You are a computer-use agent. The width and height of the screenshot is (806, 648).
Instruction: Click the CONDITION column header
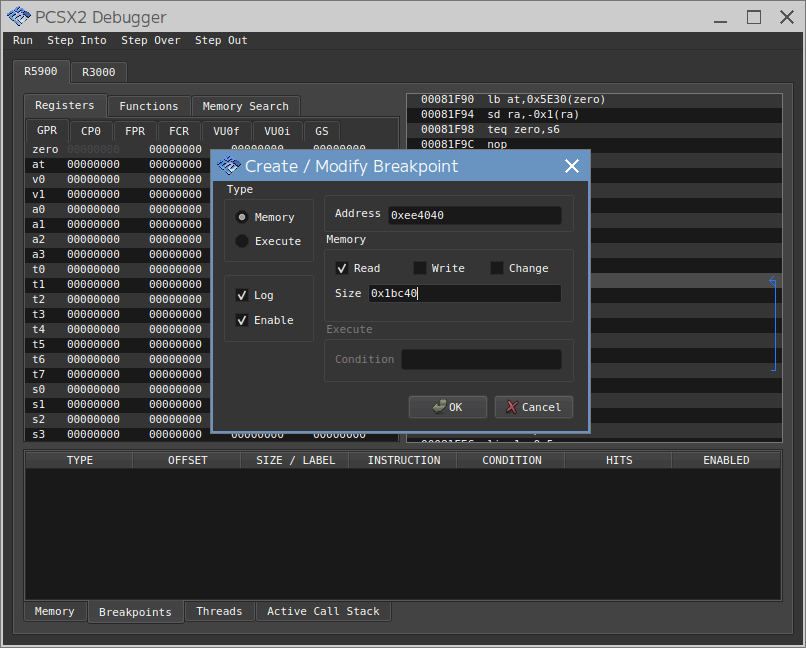511,460
